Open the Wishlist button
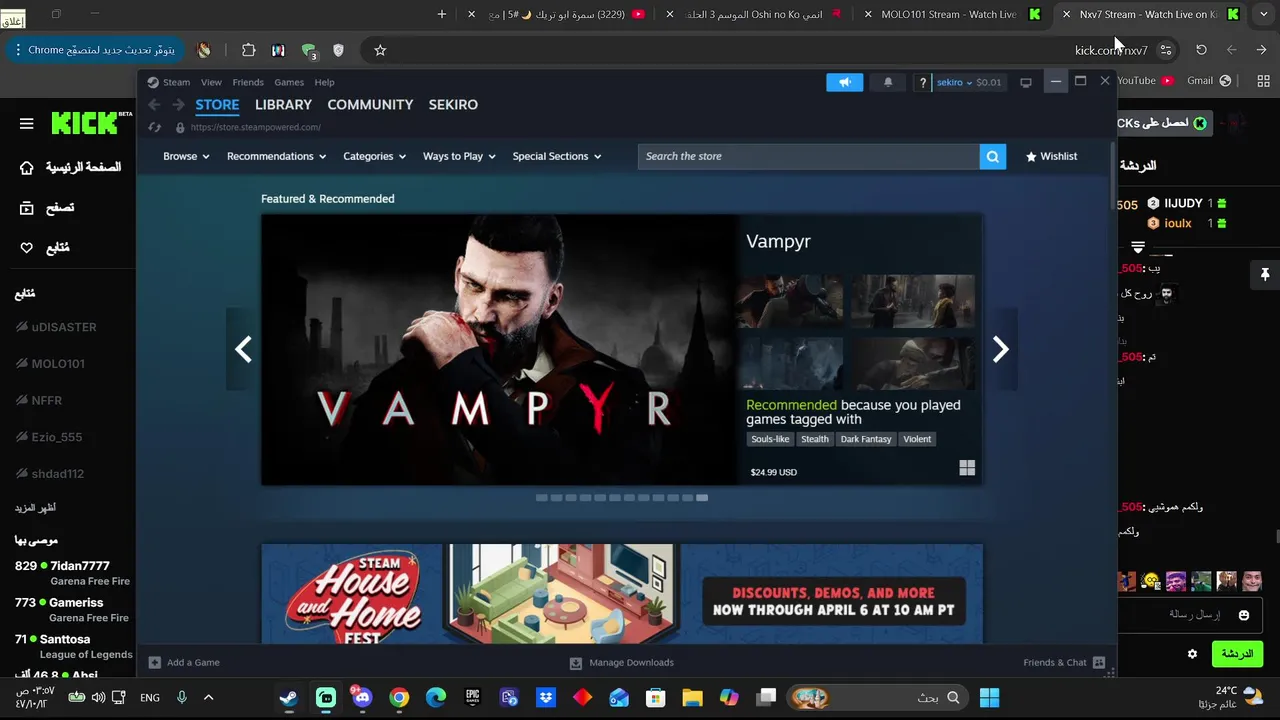 point(1051,156)
